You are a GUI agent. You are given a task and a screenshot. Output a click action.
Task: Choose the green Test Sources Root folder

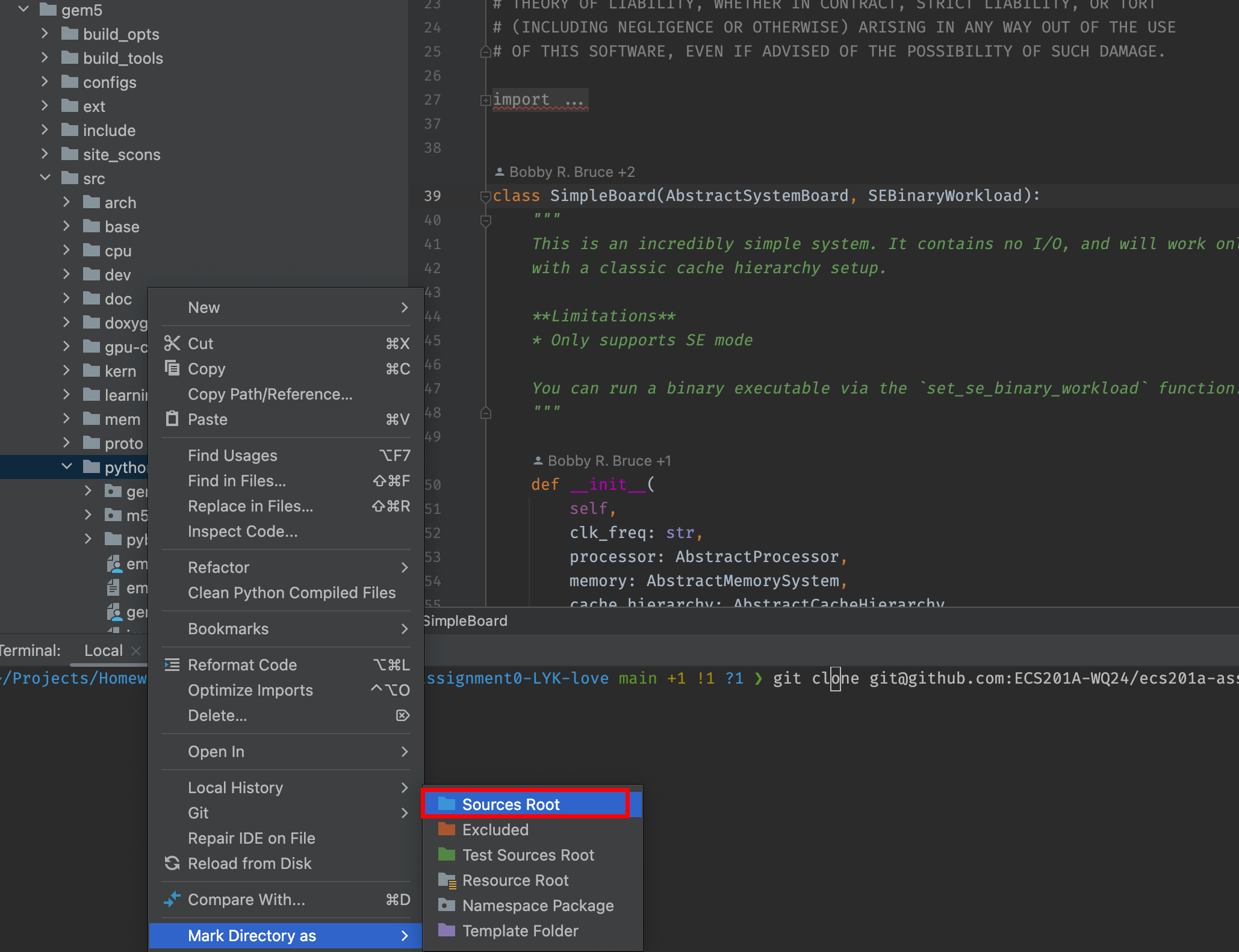pos(527,855)
